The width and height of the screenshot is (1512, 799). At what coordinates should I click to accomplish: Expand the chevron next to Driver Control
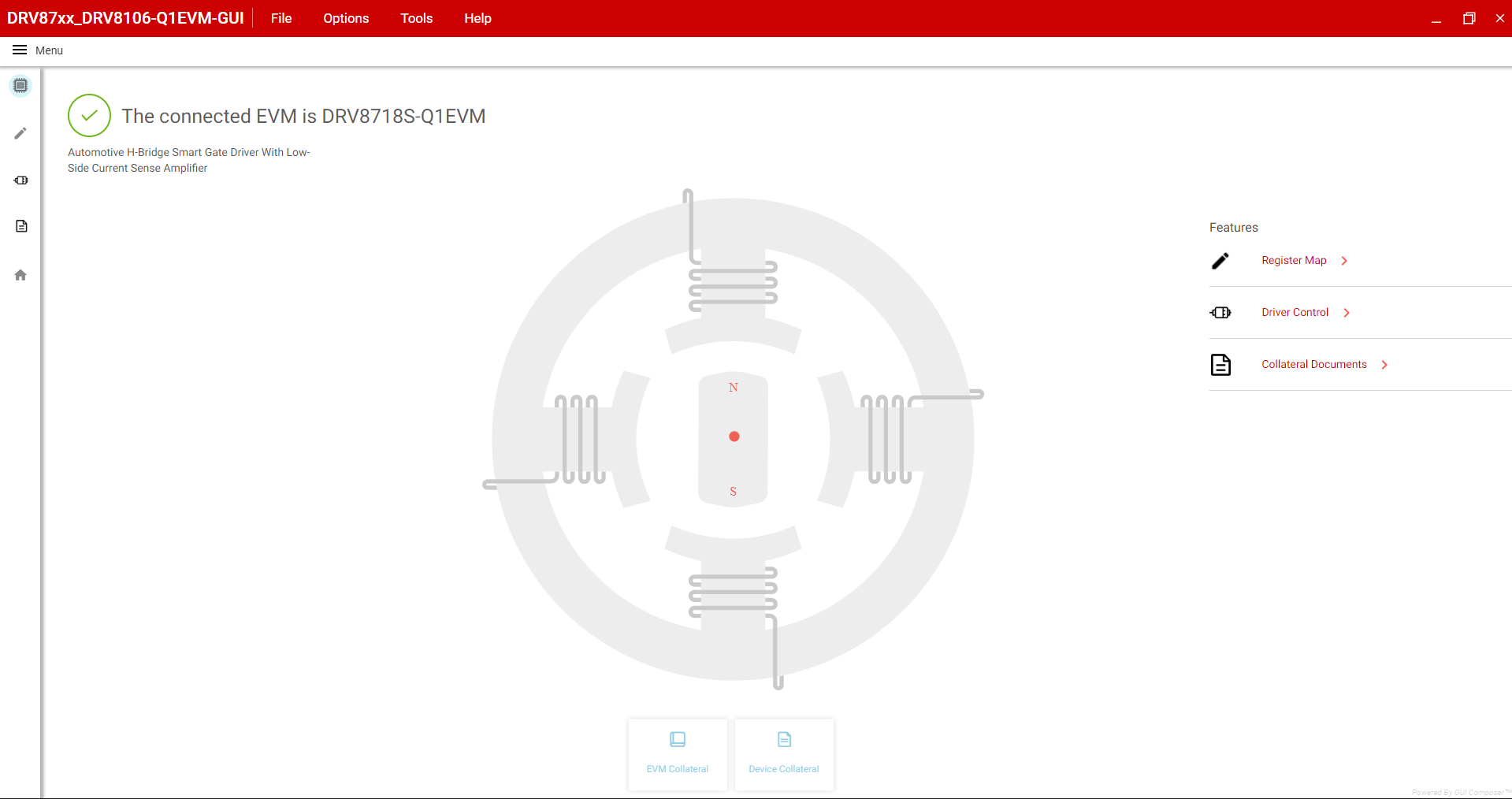click(1347, 313)
